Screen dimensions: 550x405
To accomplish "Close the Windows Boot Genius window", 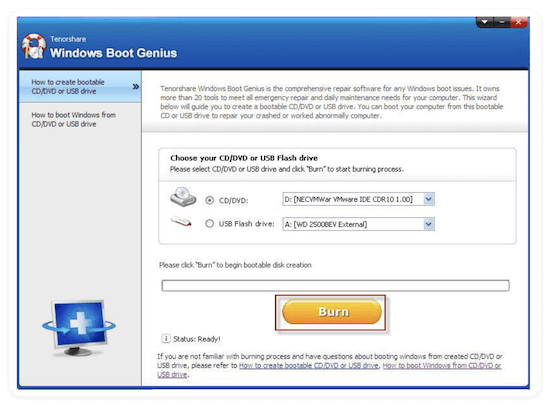I will pyautogui.click(x=518, y=22).
